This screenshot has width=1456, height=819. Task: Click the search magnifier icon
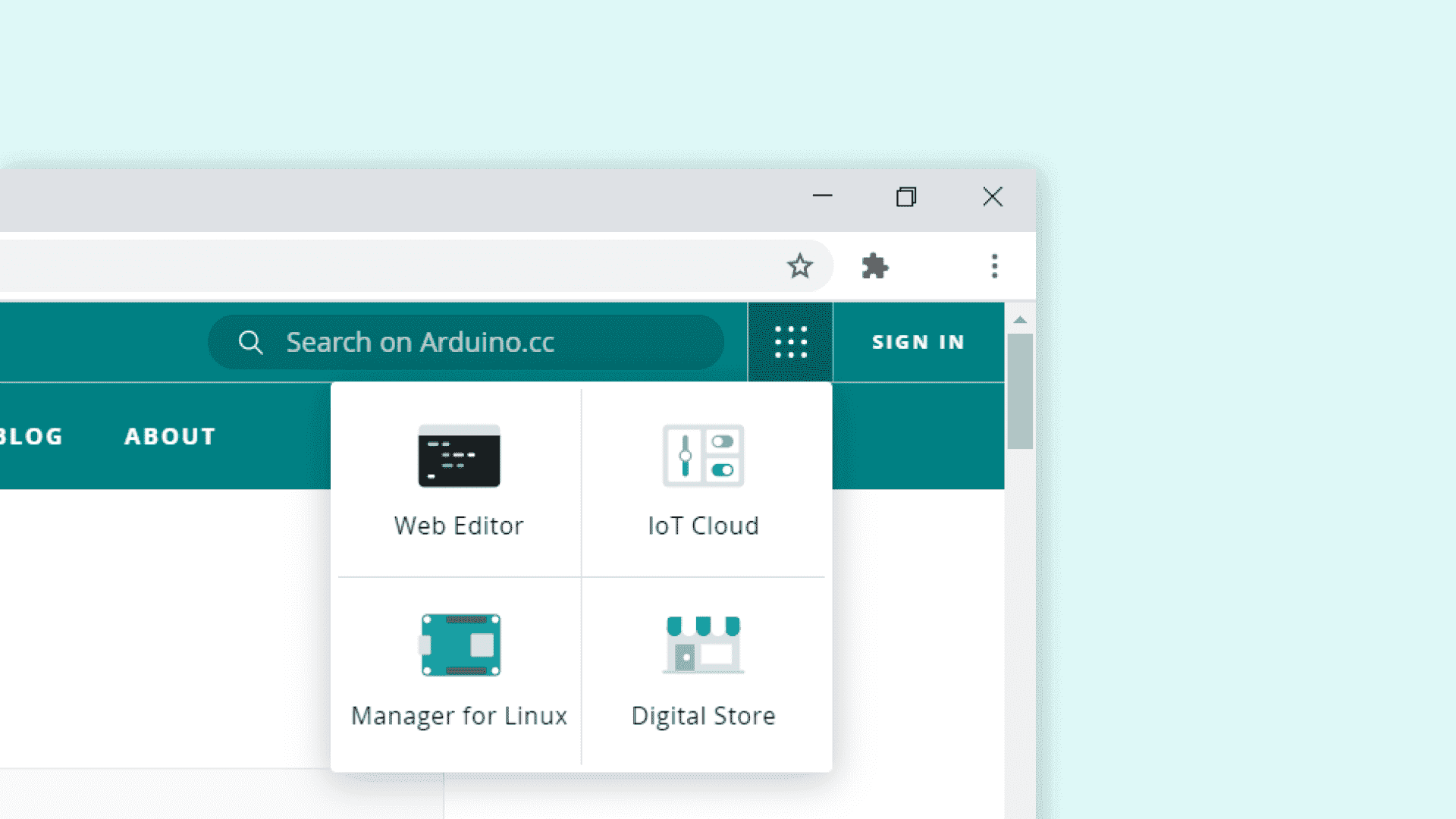pyautogui.click(x=250, y=342)
